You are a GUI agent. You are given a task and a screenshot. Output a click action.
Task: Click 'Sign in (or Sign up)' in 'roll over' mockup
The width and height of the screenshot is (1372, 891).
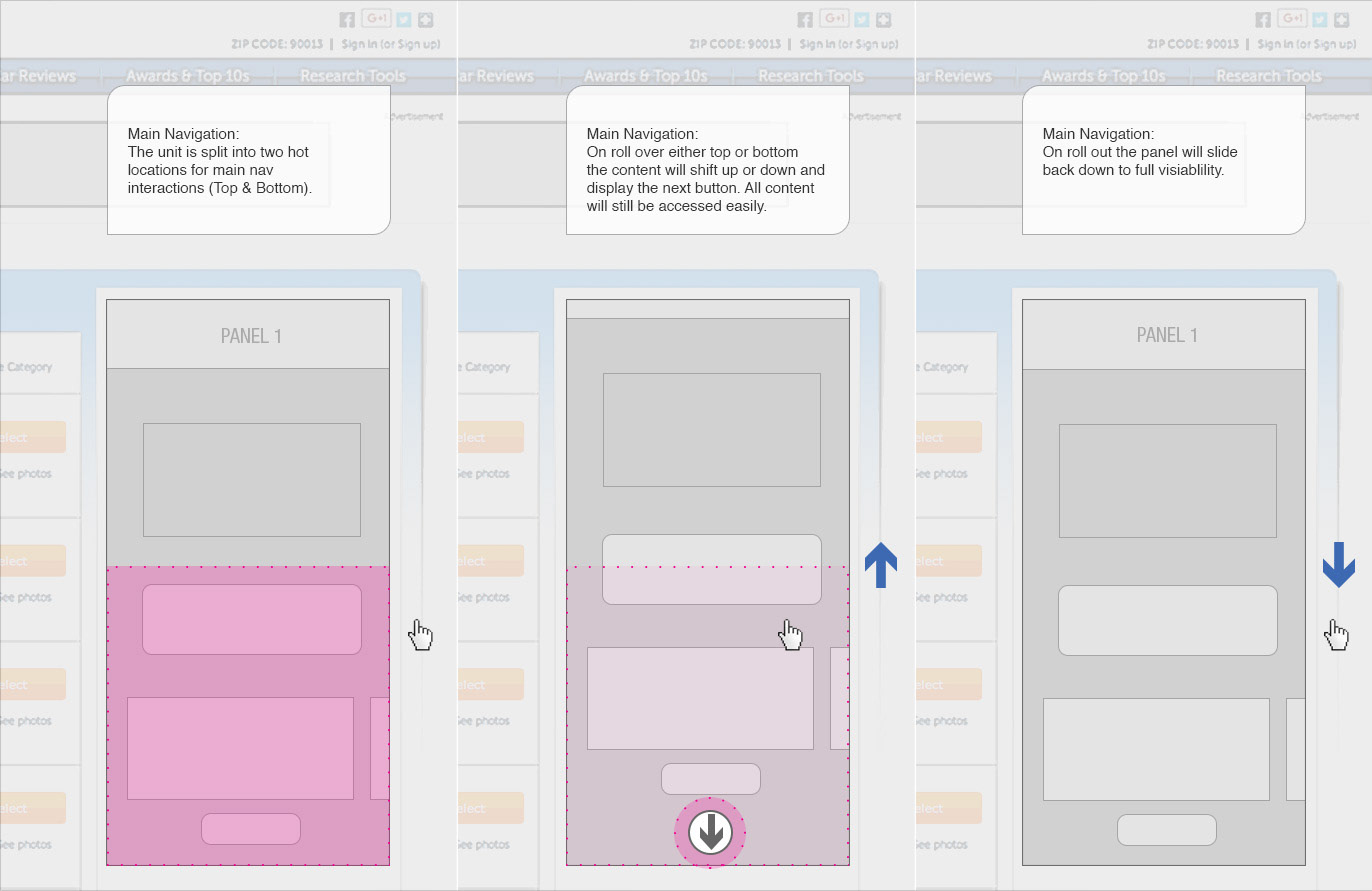pos(849,44)
